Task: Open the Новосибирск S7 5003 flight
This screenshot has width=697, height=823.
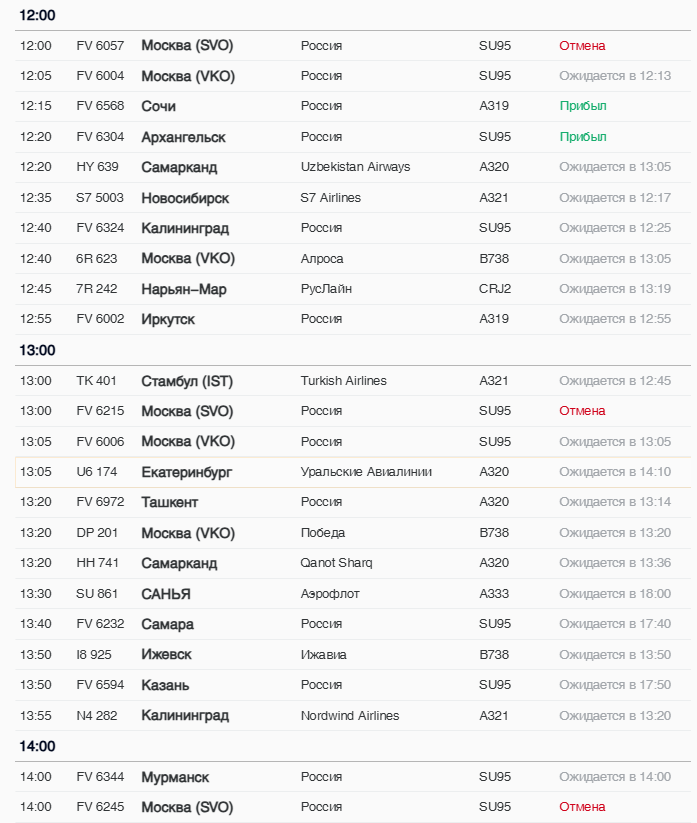Action: (x=185, y=198)
